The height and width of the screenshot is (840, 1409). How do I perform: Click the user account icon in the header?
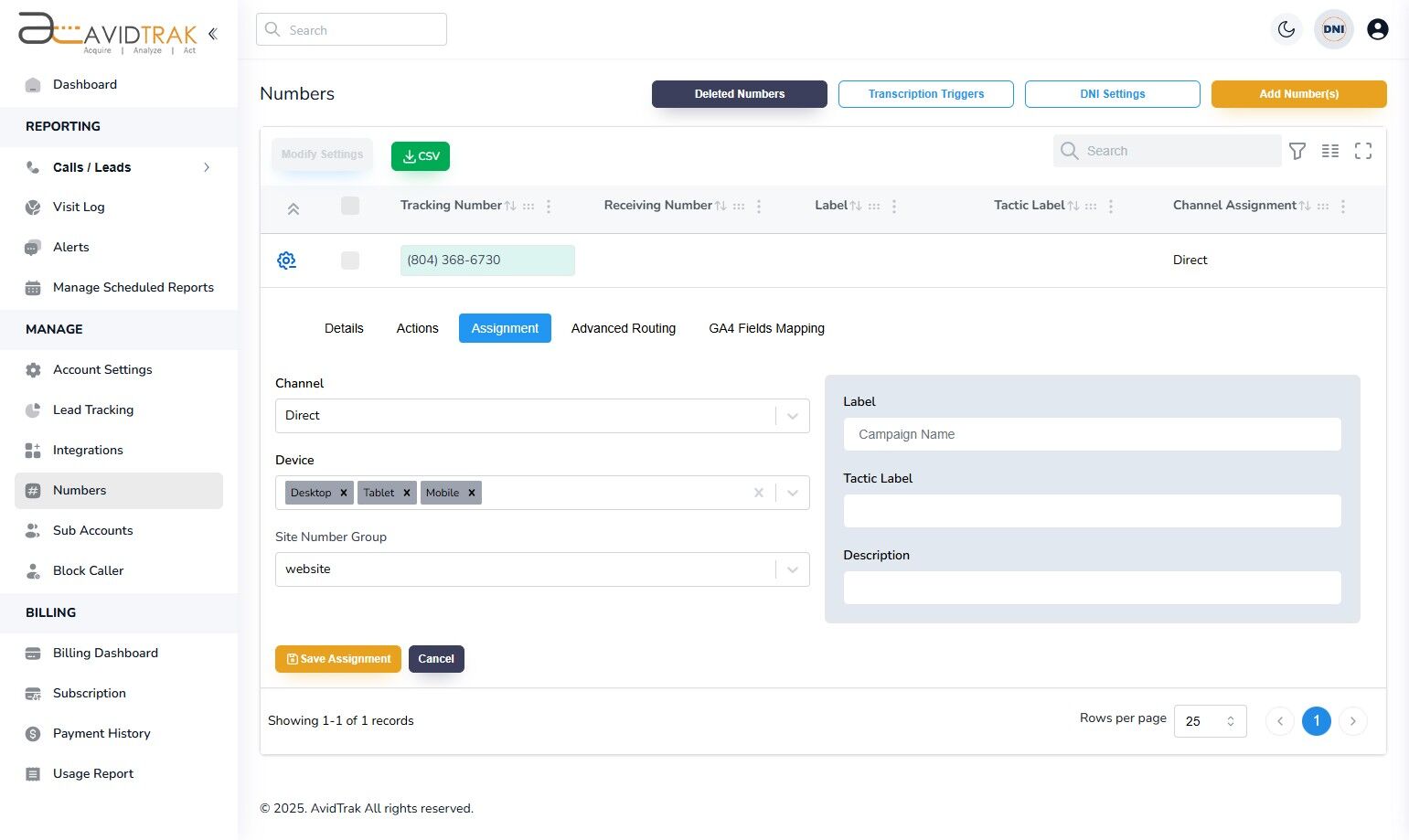coord(1377,28)
